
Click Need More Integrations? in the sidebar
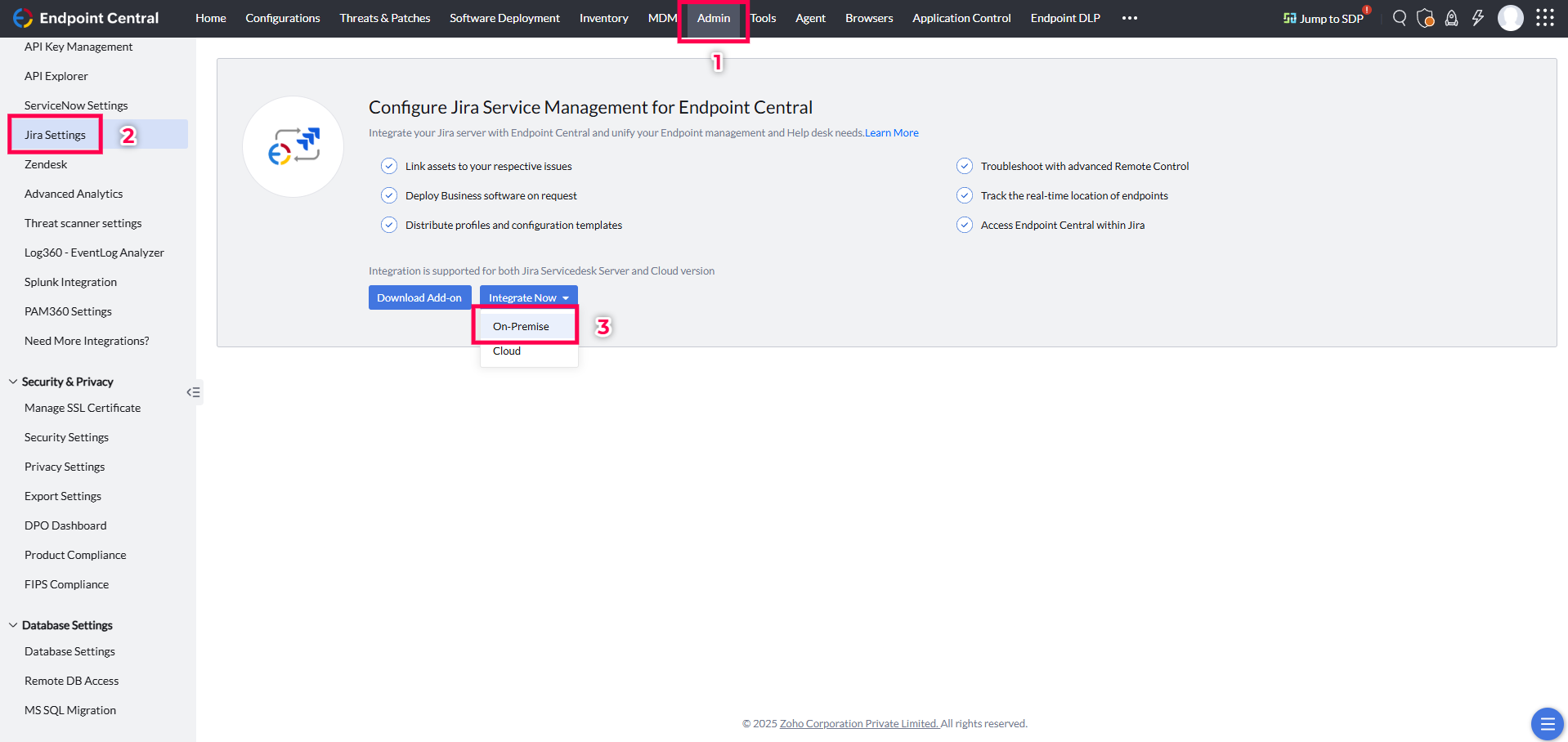coord(87,341)
